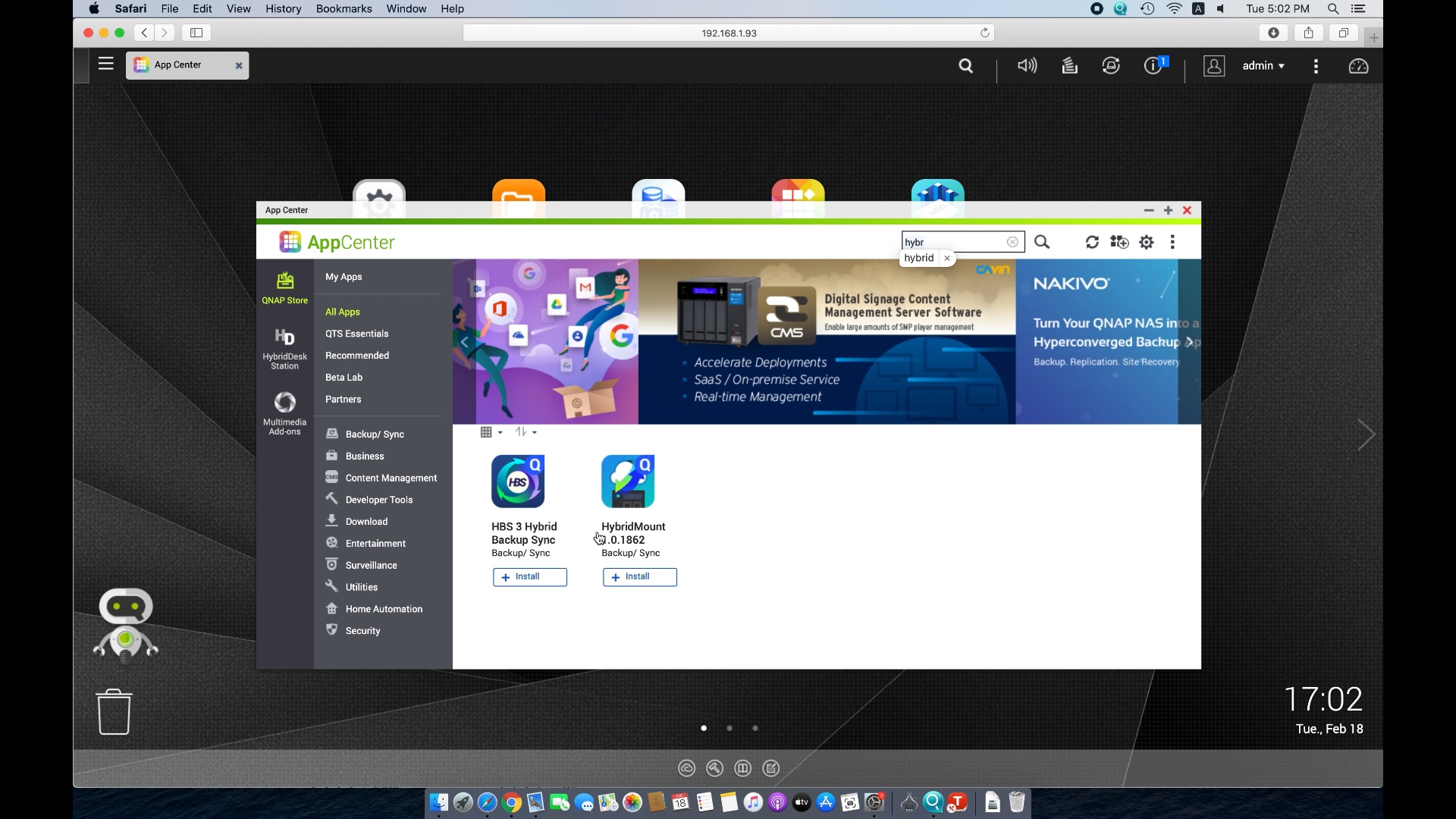
Task: Click the QTS desktop search icon
Action: point(965,66)
